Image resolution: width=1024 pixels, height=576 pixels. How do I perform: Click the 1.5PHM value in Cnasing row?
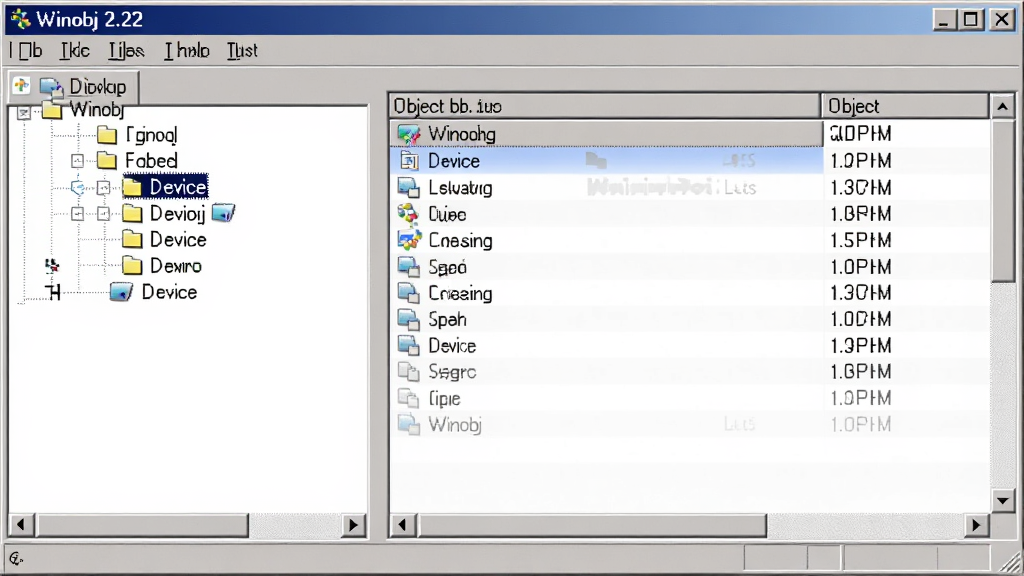pos(860,240)
